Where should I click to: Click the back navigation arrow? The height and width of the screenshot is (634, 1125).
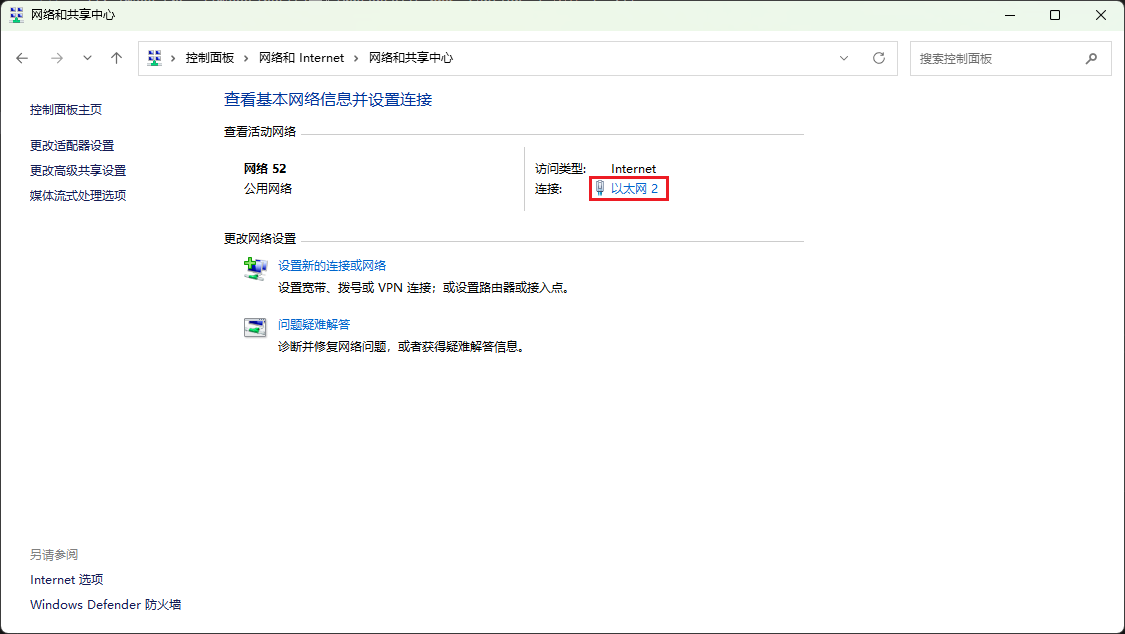(22, 58)
